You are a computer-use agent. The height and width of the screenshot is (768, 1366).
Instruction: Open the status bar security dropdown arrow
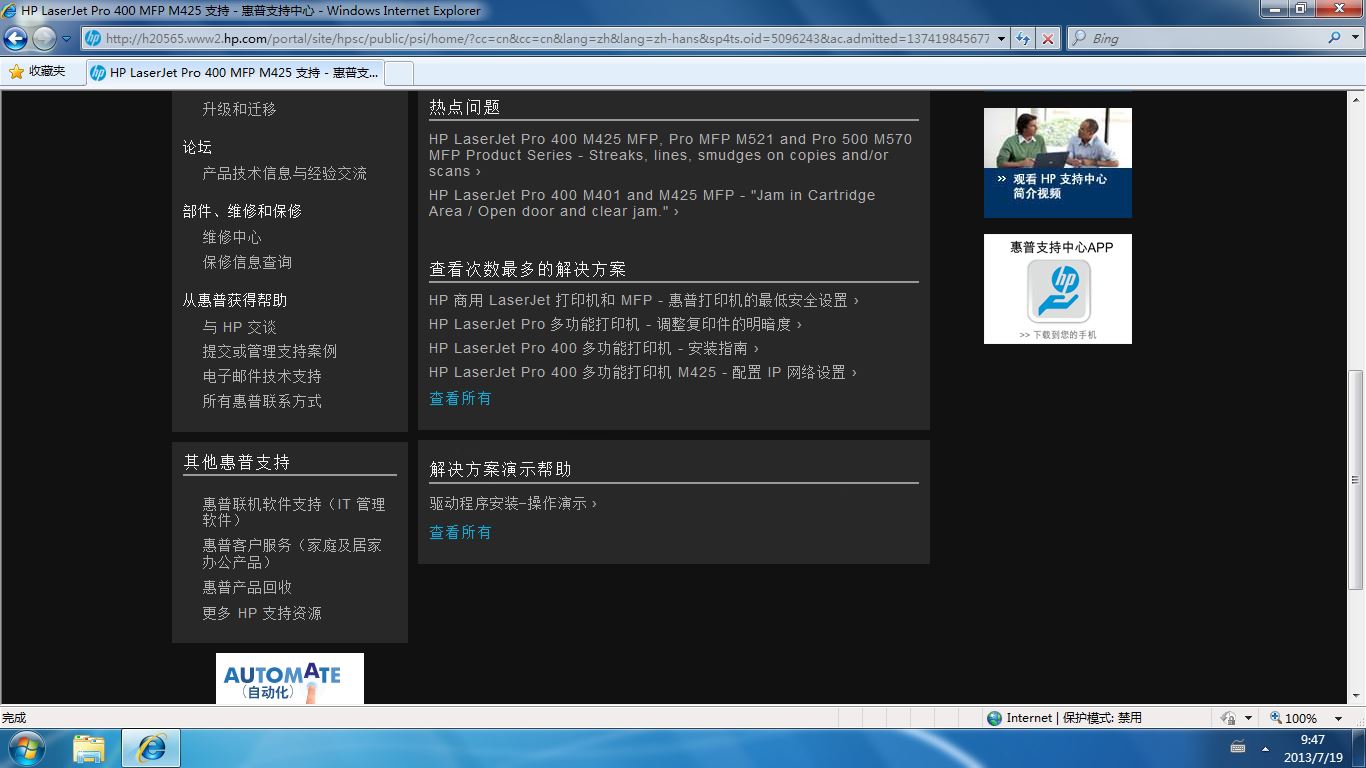pos(1248,718)
